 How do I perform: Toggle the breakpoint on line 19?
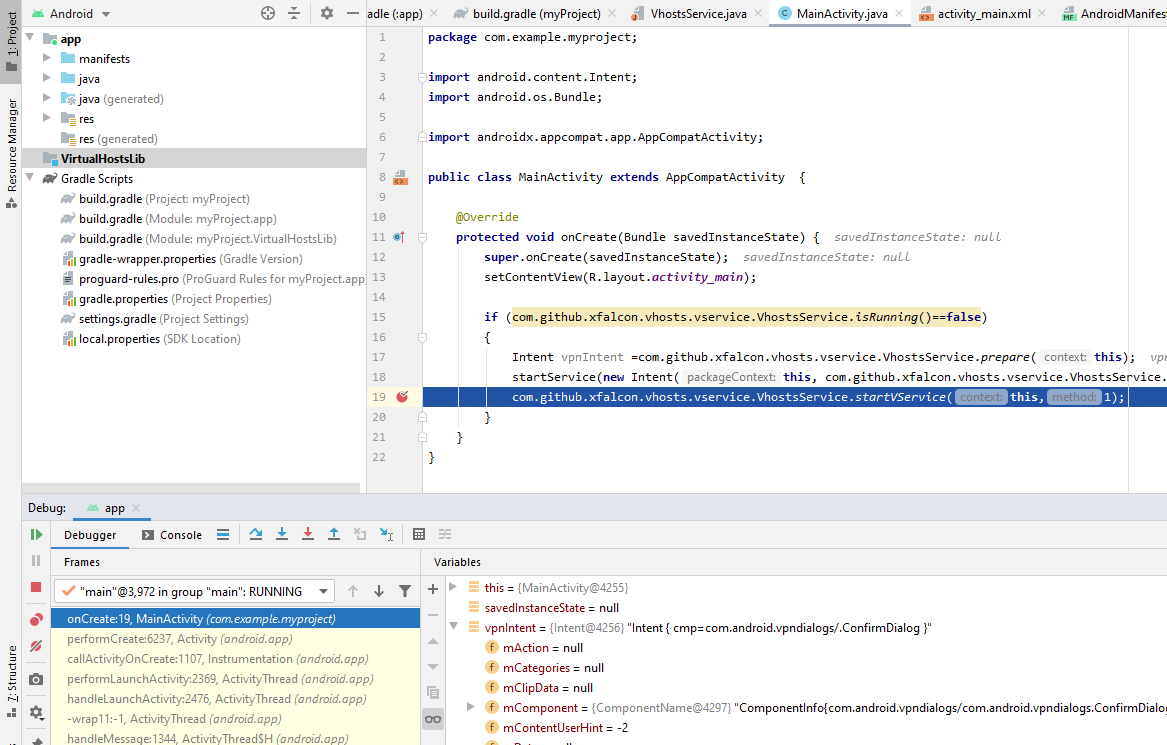coord(402,397)
